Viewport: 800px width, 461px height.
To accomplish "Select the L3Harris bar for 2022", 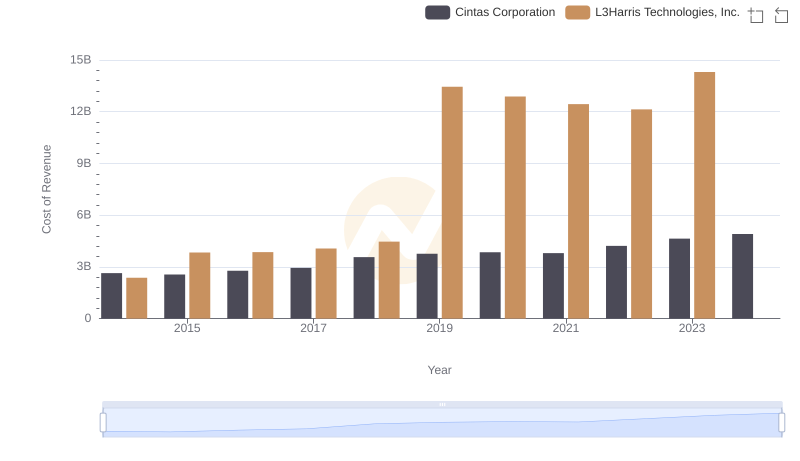I will point(641,214).
